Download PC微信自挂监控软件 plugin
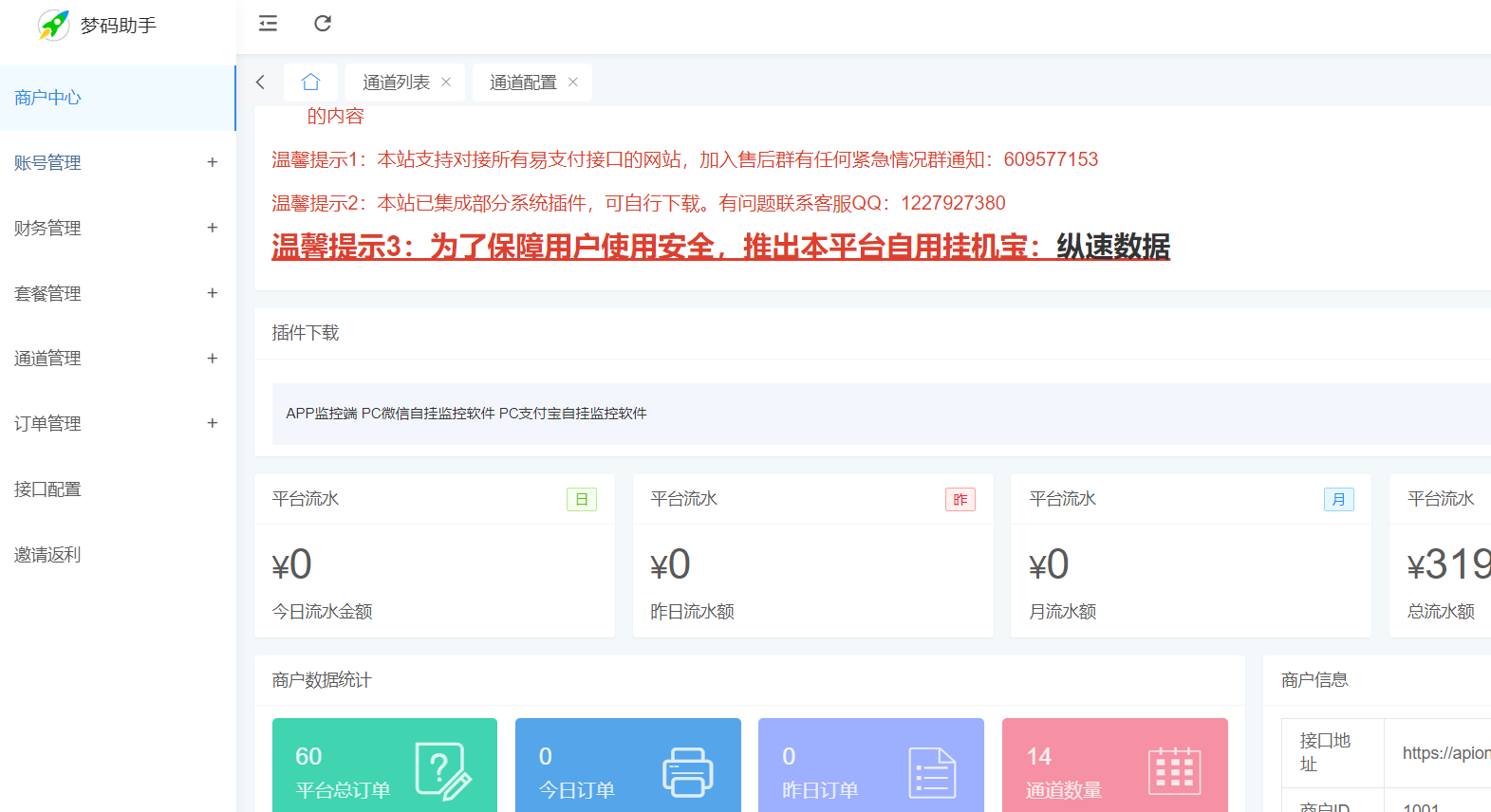 pyautogui.click(x=428, y=414)
